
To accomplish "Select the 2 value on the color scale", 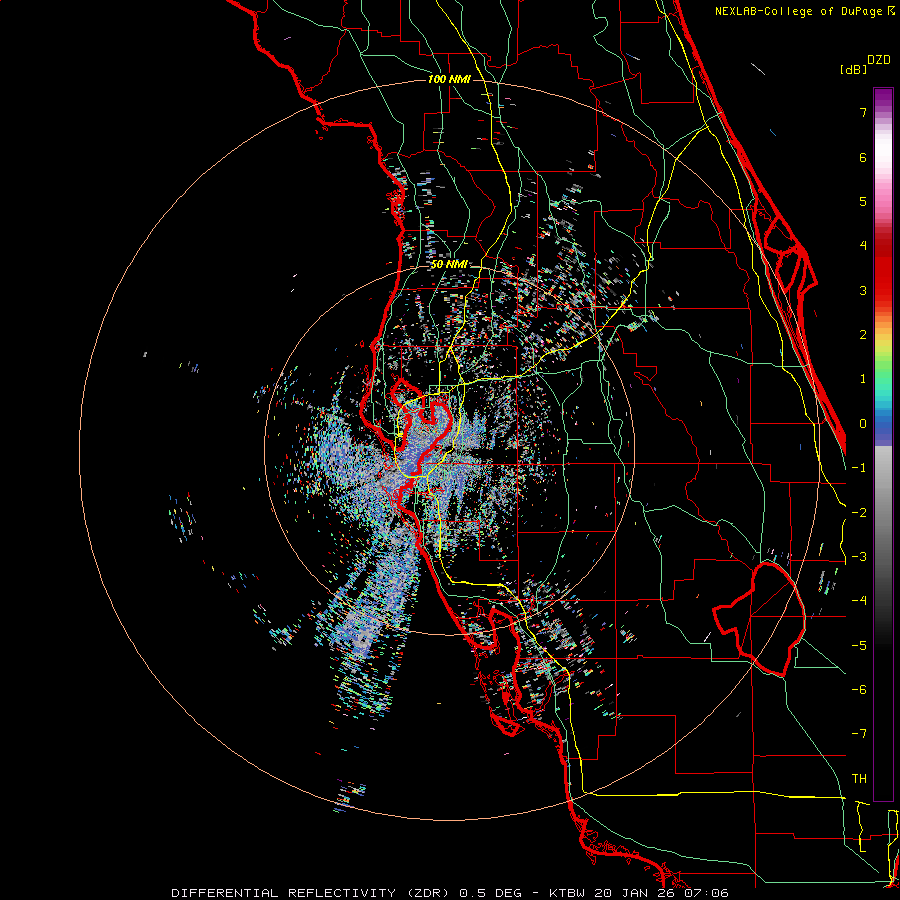I will point(863,335).
